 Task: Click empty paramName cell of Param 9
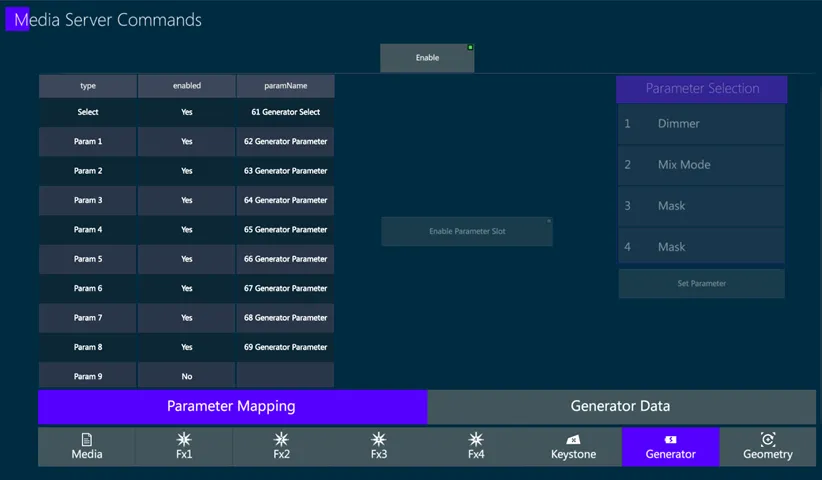[x=286, y=375]
